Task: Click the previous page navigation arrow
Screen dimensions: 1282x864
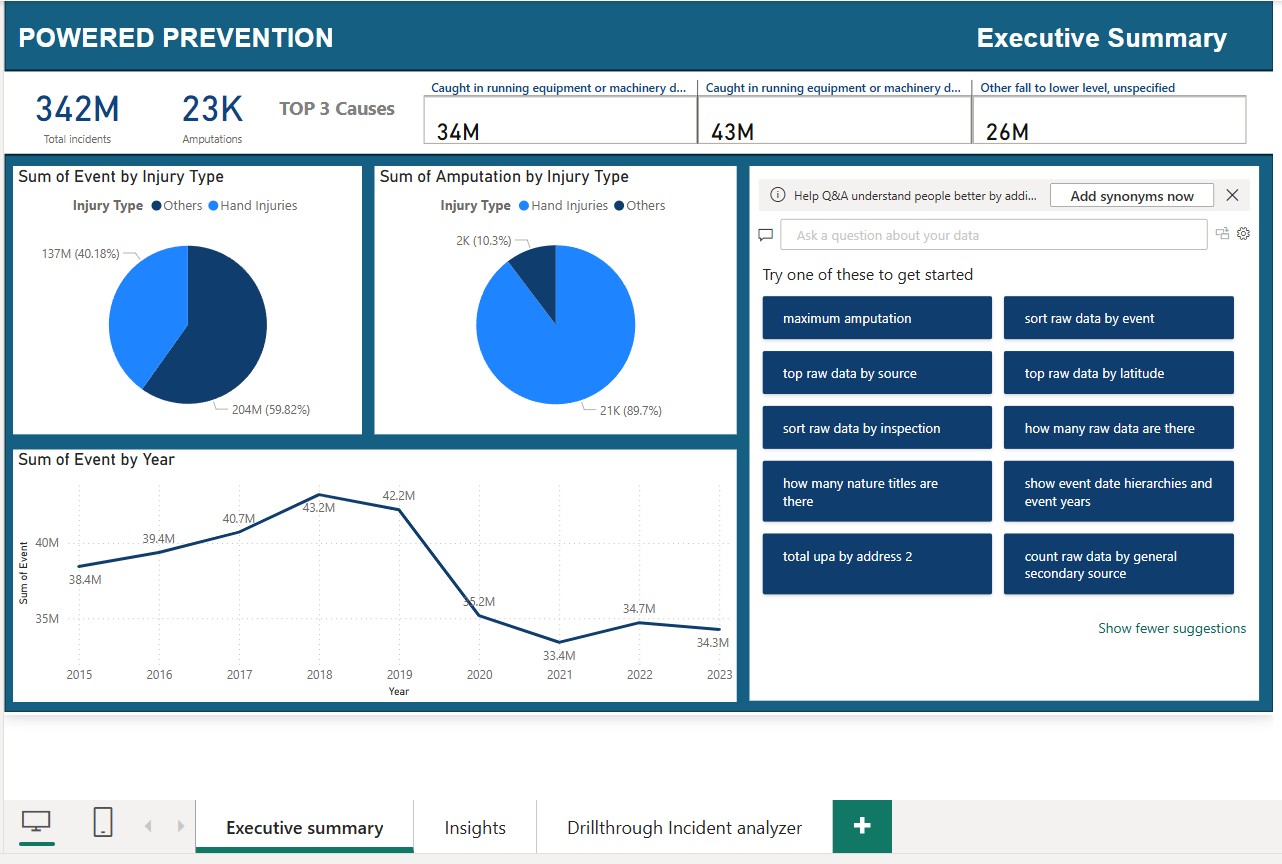Action: (148, 826)
